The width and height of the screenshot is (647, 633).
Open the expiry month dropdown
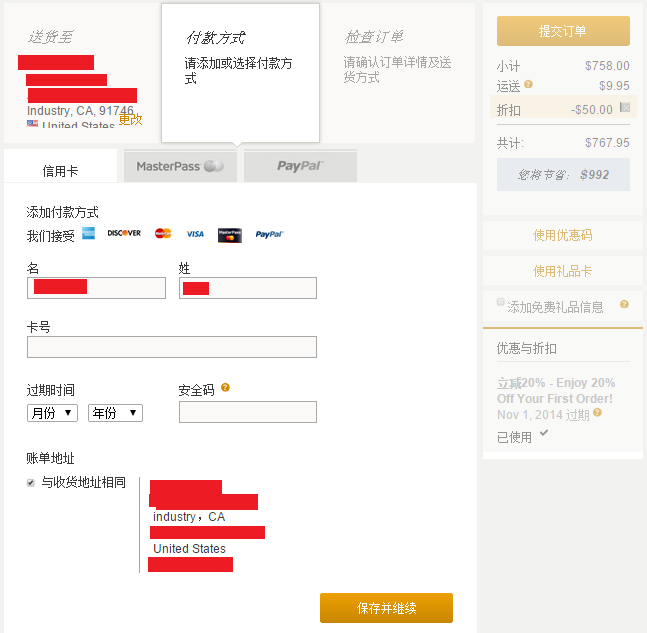(x=52, y=413)
